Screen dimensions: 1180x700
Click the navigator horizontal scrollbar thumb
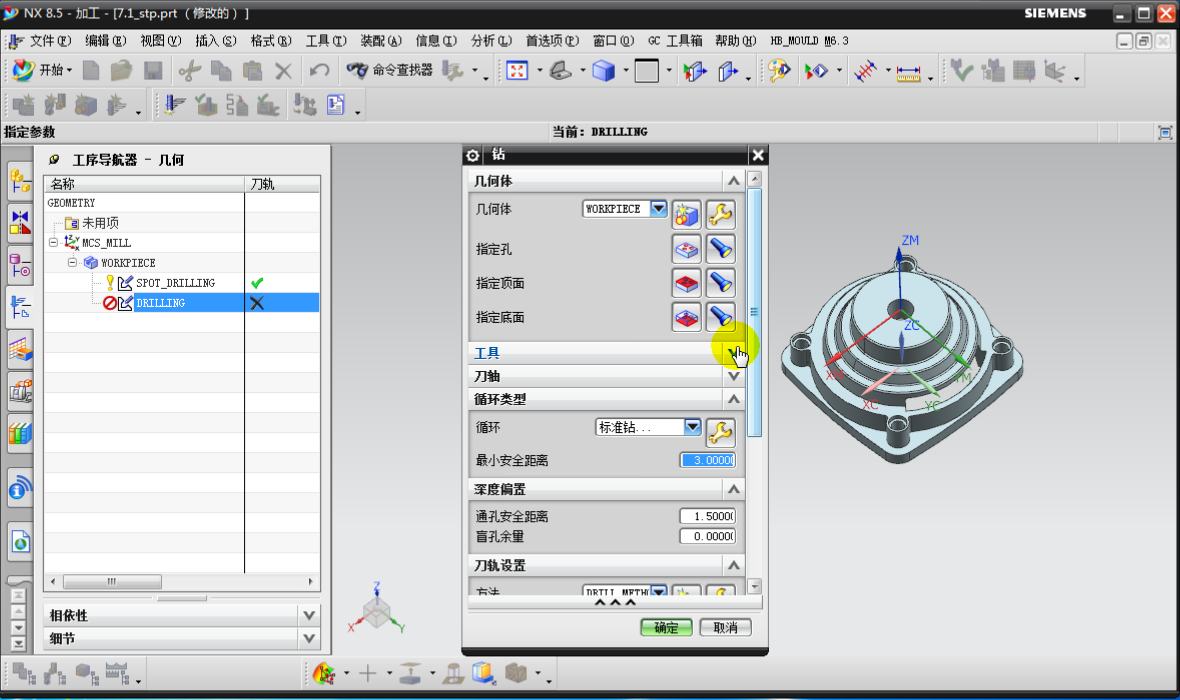coord(112,582)
